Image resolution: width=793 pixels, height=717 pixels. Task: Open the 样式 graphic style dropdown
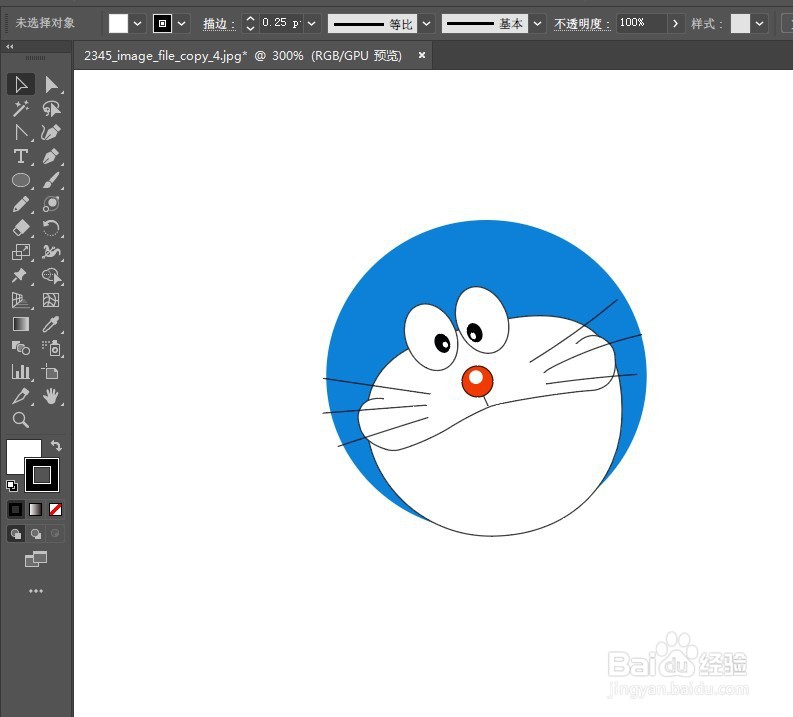tap(759, 23)
